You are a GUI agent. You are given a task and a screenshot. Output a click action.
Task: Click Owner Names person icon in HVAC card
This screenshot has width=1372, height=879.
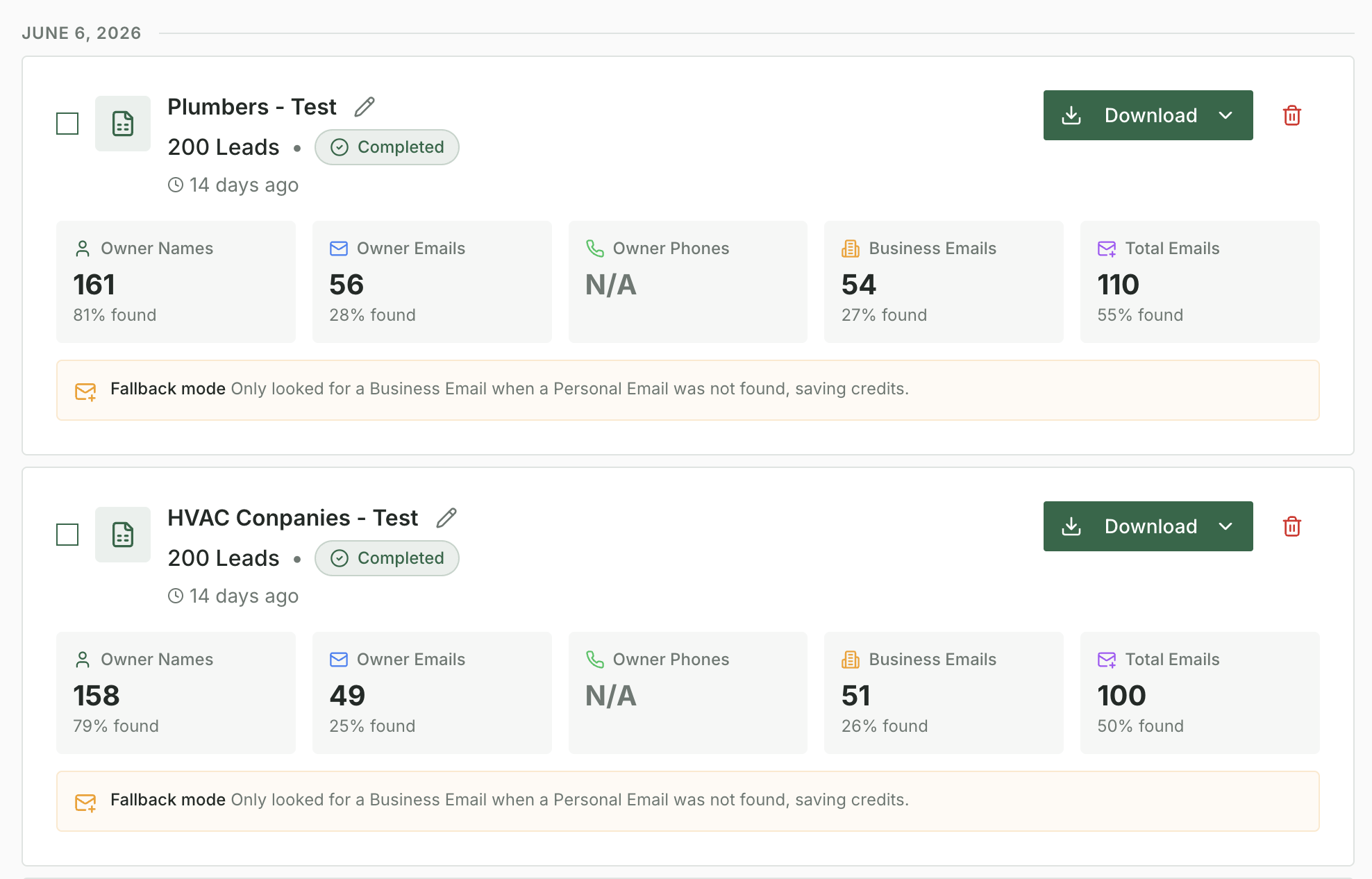point(83,660)
